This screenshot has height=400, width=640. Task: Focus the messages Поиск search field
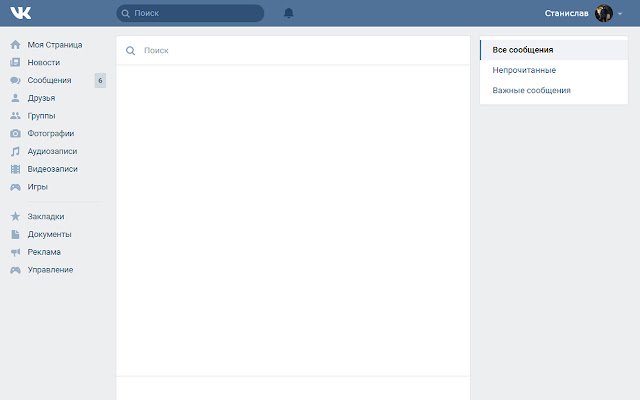293,51
